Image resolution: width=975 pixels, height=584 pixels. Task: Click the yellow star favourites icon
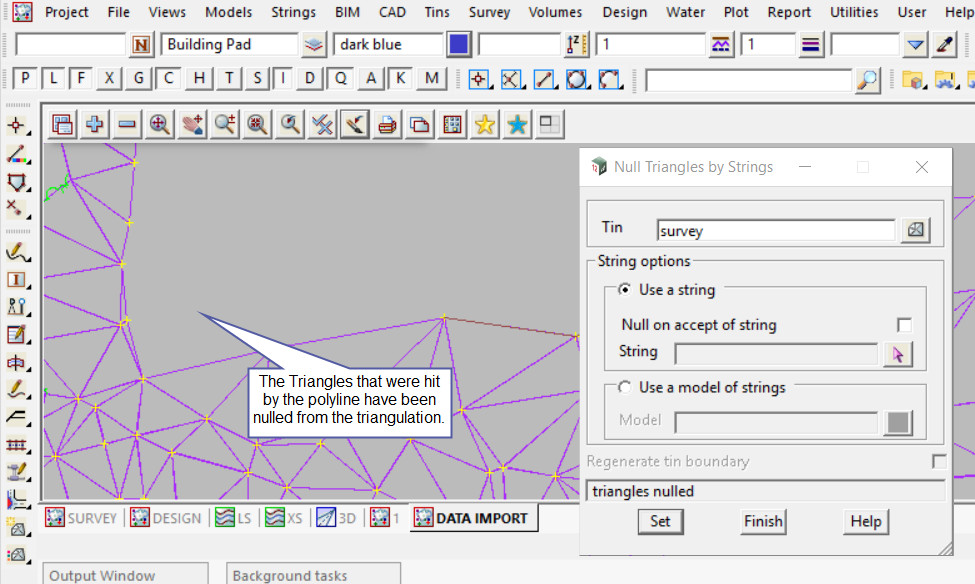click(x=484, y=125)
